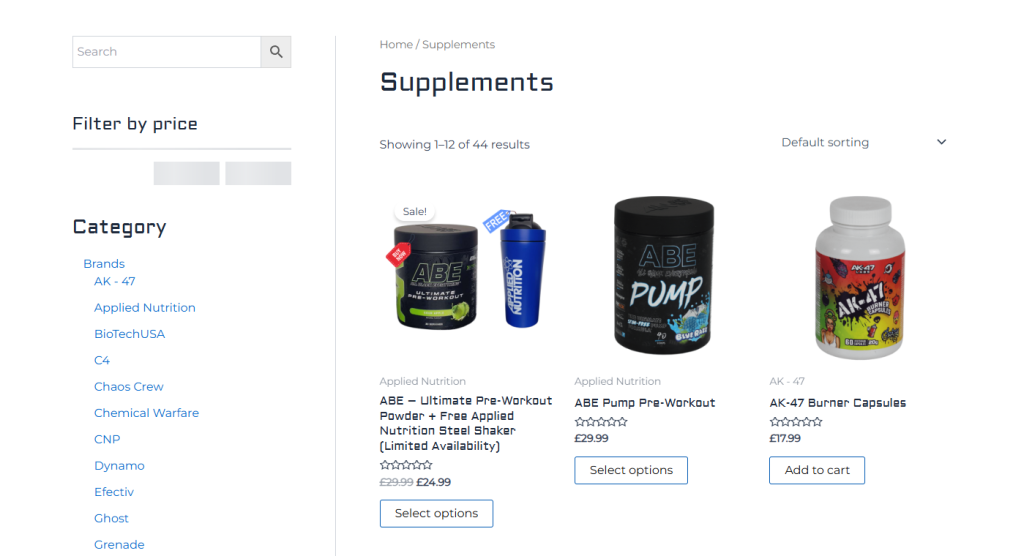Go to Home in breadcrumb

click(x=396, y=44)
